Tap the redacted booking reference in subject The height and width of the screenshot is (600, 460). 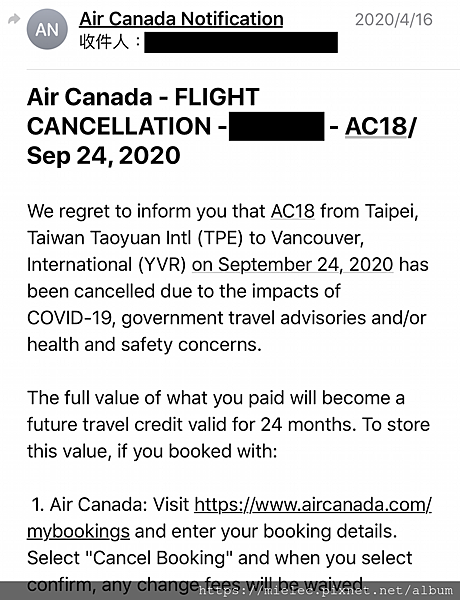[x=277, y=127]
